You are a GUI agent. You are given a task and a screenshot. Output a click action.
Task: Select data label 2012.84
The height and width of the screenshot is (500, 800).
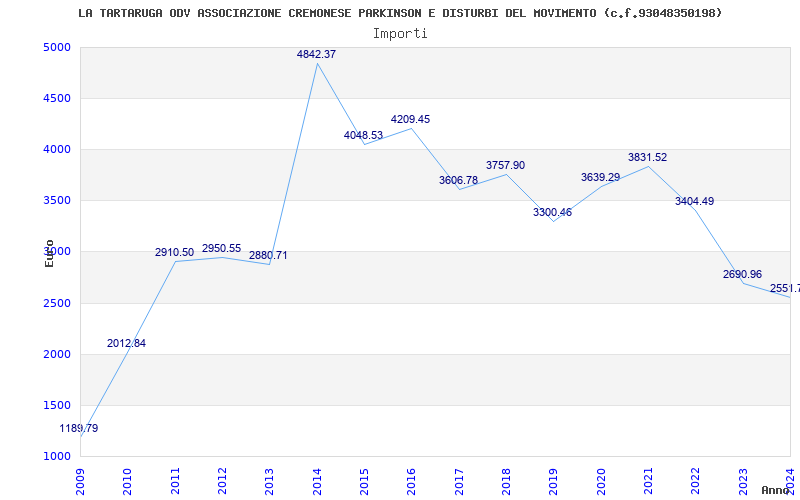tap(127, 343)
